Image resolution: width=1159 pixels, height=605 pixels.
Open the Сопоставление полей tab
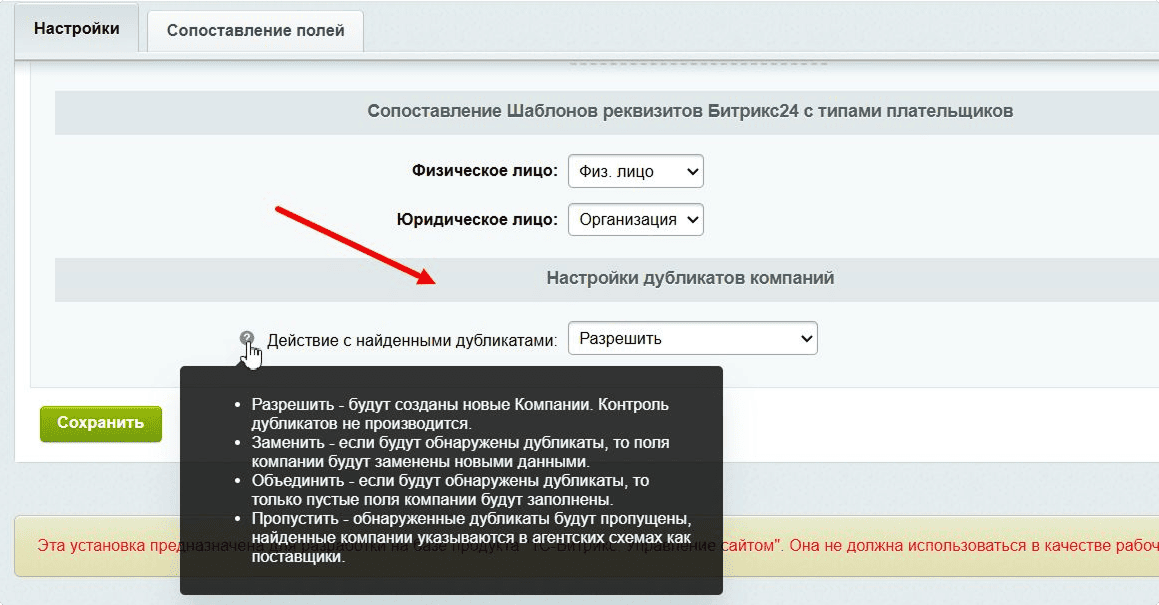click(255, 31)
